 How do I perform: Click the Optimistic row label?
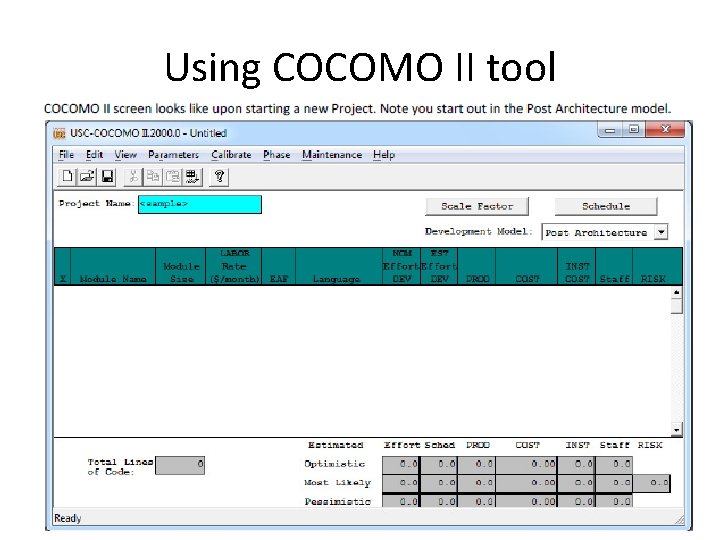coord(334,464)
